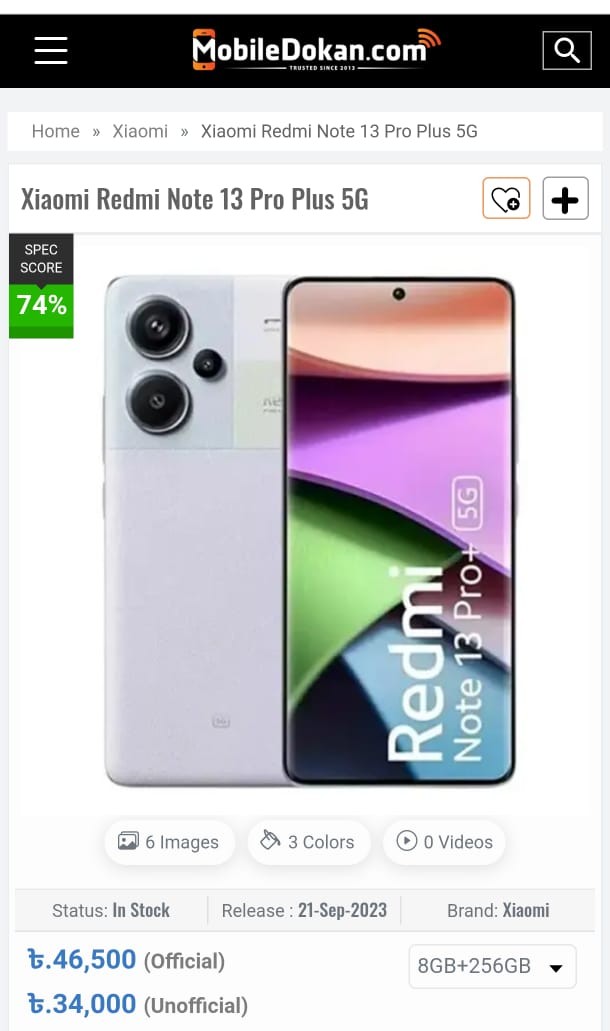Screen dimensions: 610x1031
Task: Add phone to wishlist heart icon
Action: pos(505,198)
